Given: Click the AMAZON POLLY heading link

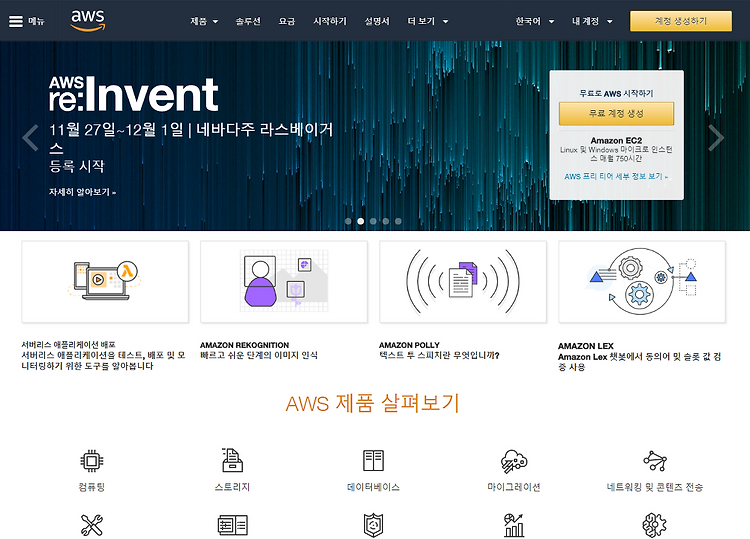Looking at the screenshot, I should (x=409, y=345).
